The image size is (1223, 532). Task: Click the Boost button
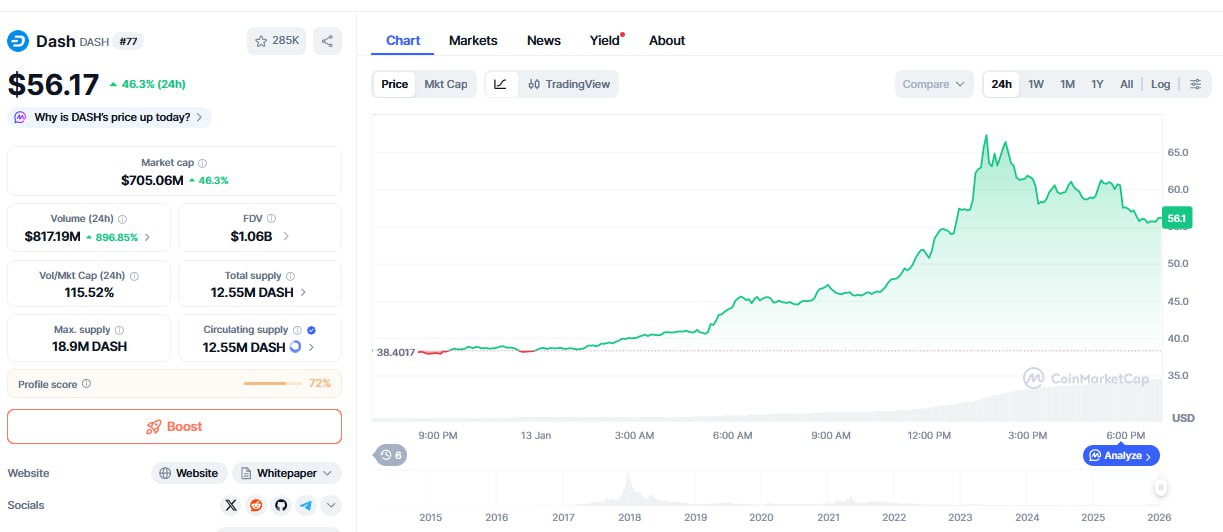point(174,426)
